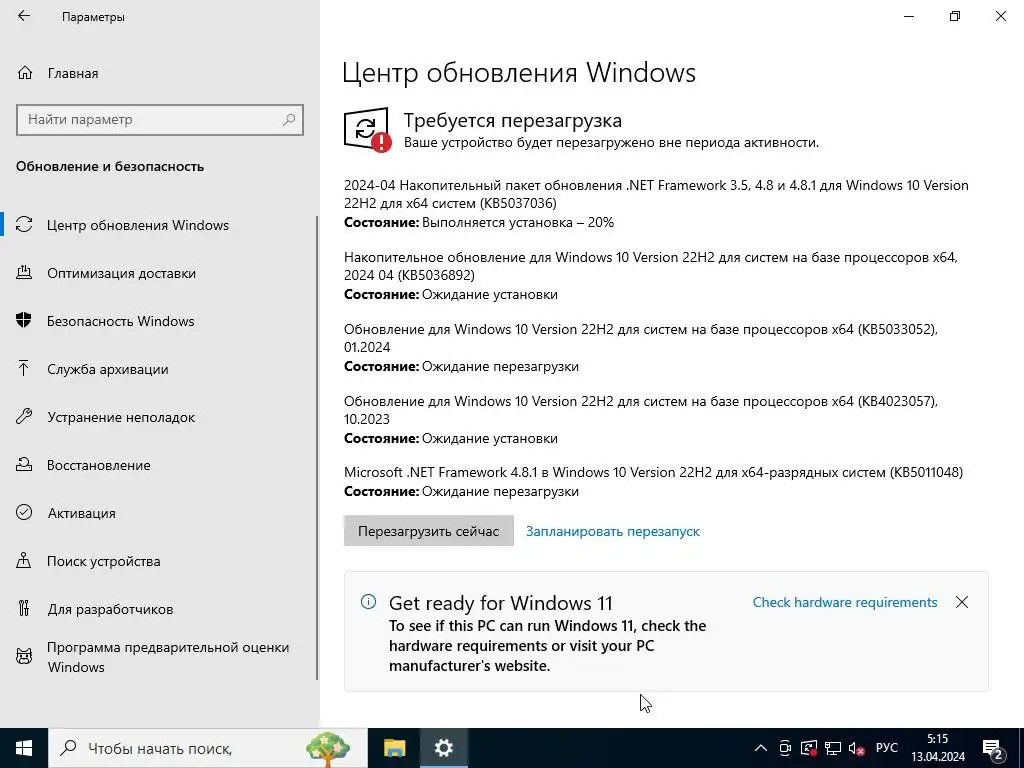Viewport: 1024px width, 768px height.
Task: Click the Центр обновления Windows sync icon
Action: click(x=24, y=225)
